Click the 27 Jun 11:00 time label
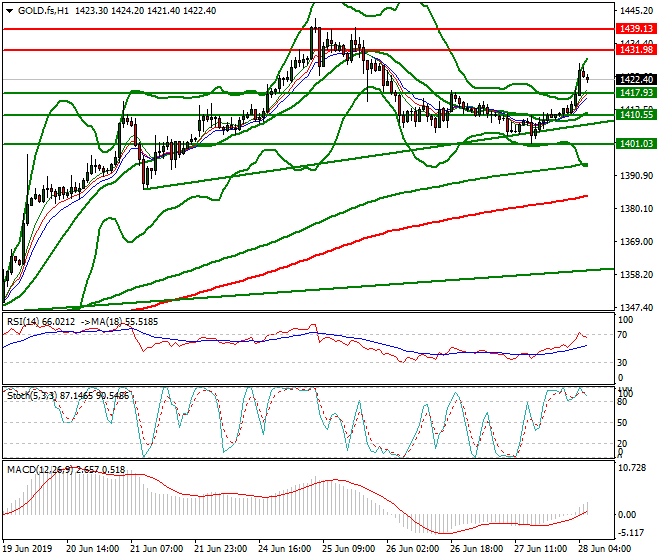Viewport: 660px width, 560px height. coord(540,549)
